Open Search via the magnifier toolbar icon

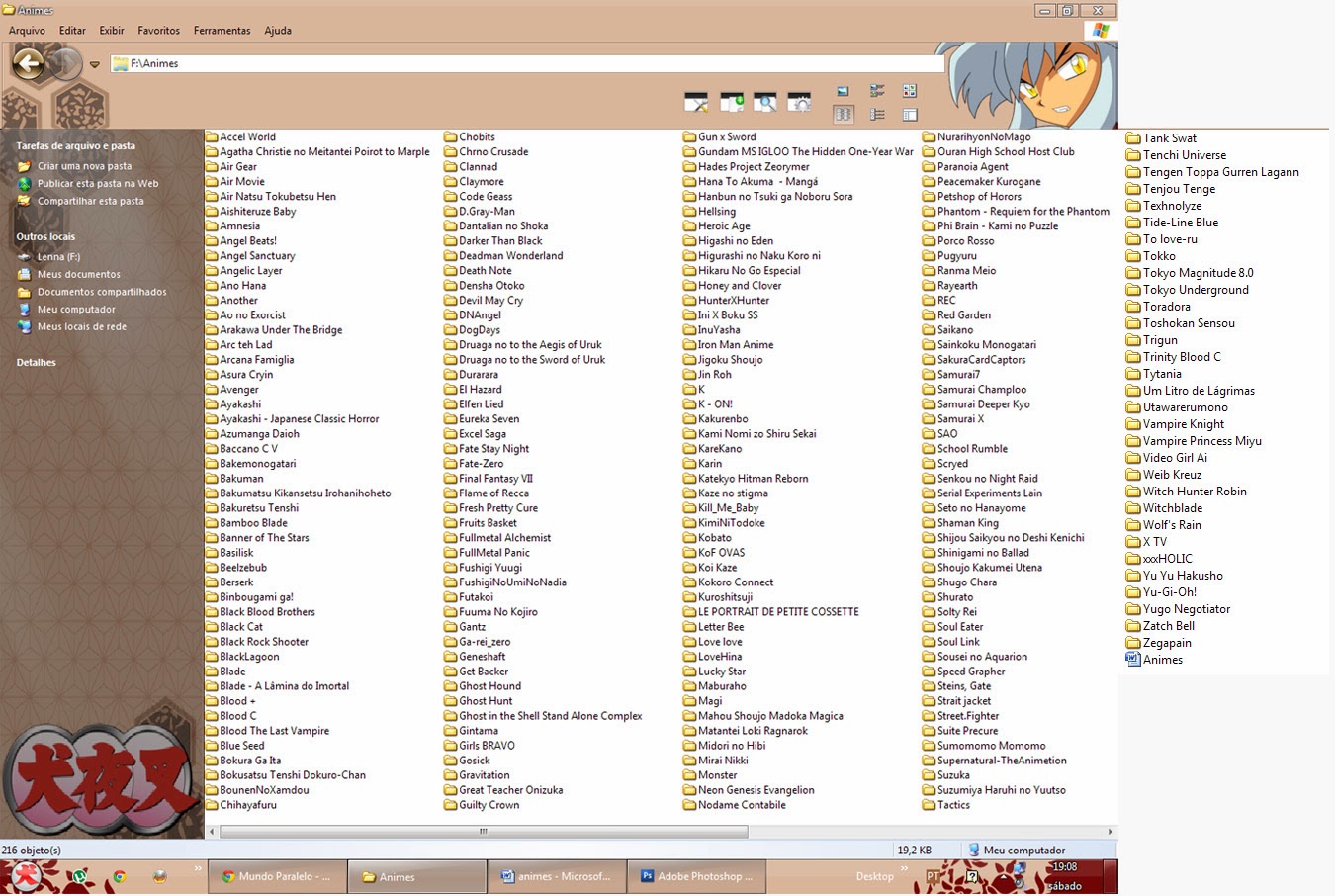[x=765, y=102]
